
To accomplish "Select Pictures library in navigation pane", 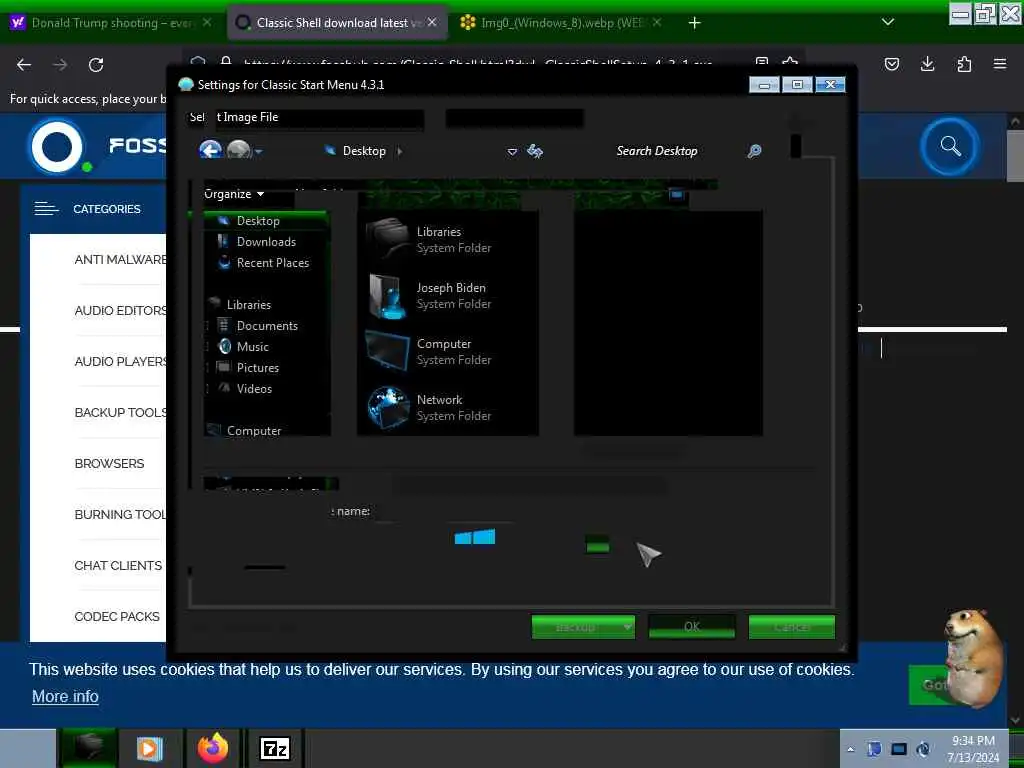I will [x=257, y=368].
